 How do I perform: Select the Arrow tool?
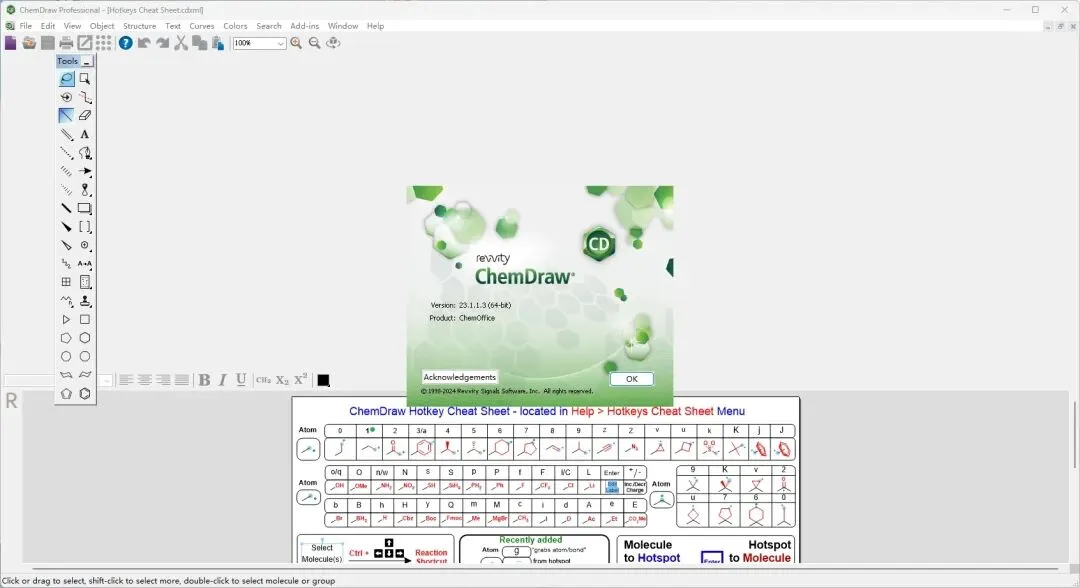85,171
